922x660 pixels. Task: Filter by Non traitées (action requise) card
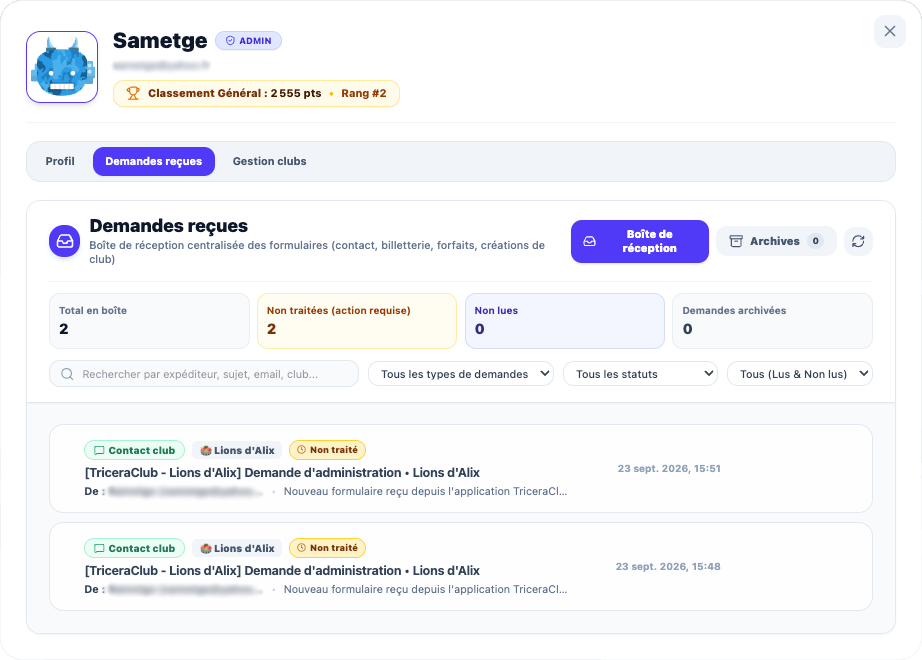[357, 321]
